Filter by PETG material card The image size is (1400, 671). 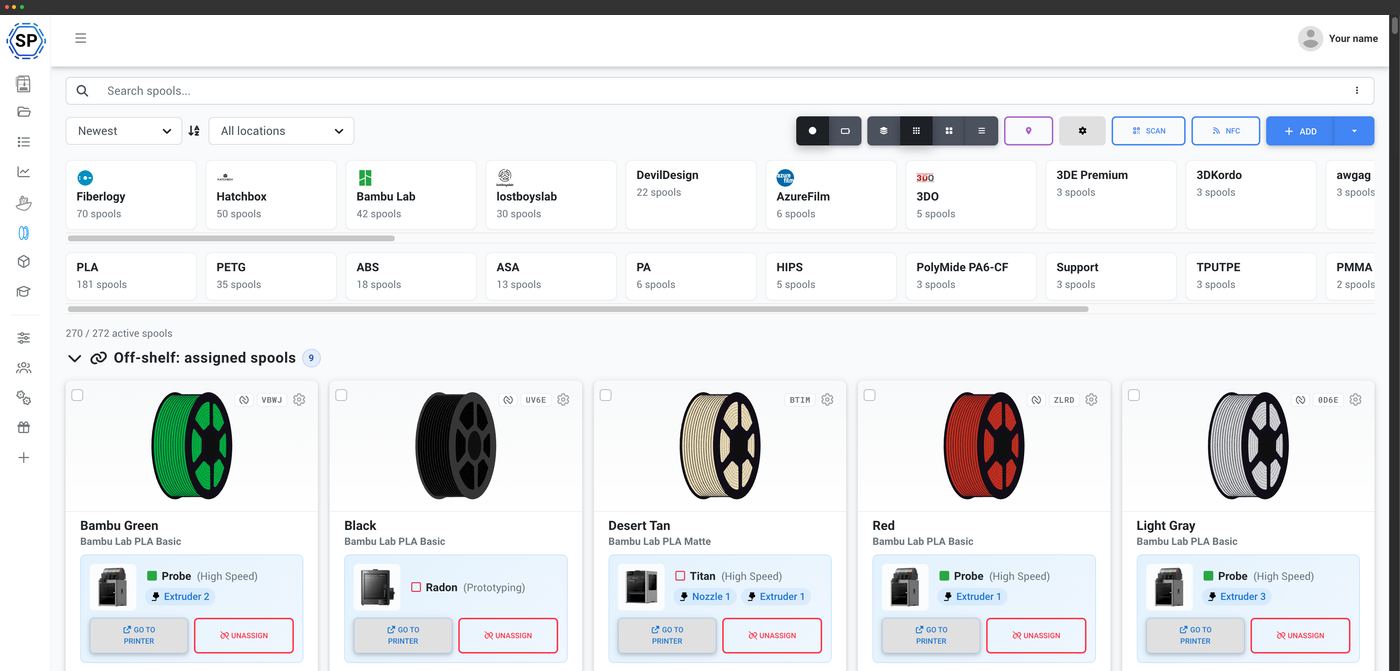(x=271, y=276)
